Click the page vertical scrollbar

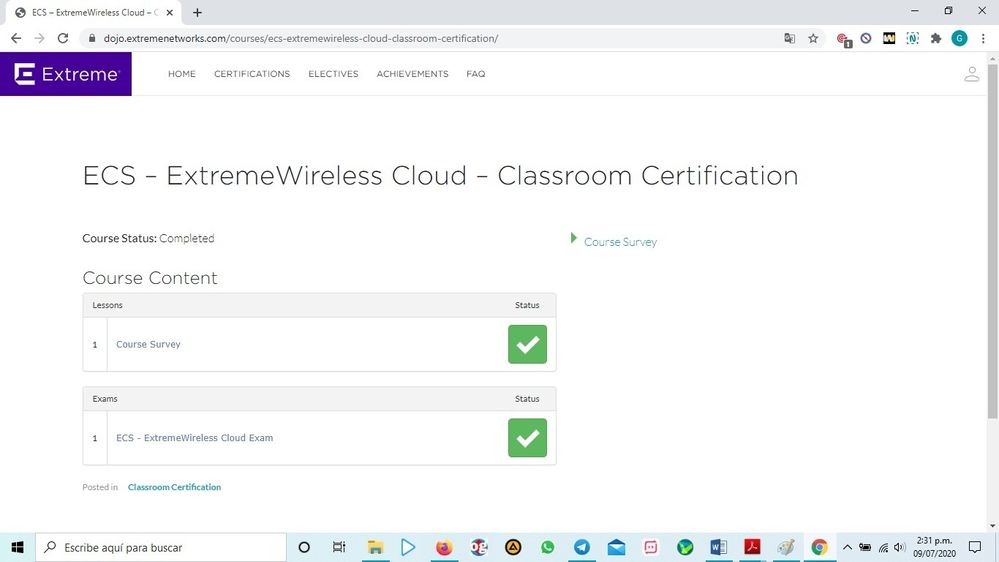(992, 242)
